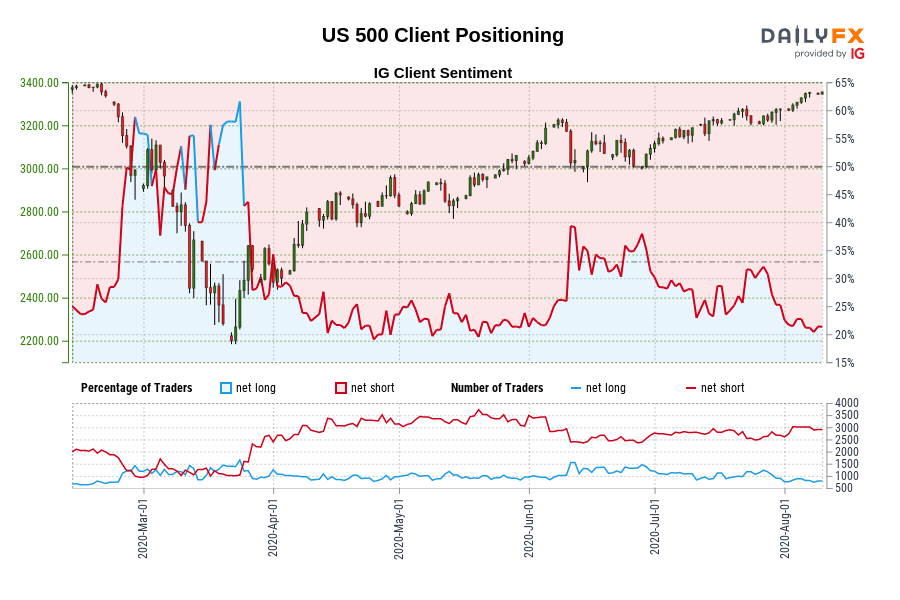Click the 45% sentiment axis label
Viewport: 900px width, 600px height.
(844, 195)
